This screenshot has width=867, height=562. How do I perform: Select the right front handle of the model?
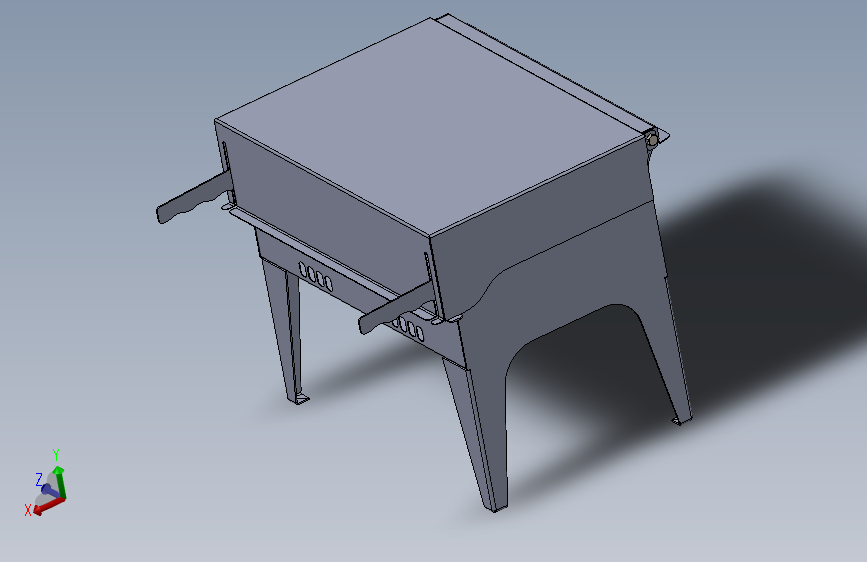pos(395,309)
